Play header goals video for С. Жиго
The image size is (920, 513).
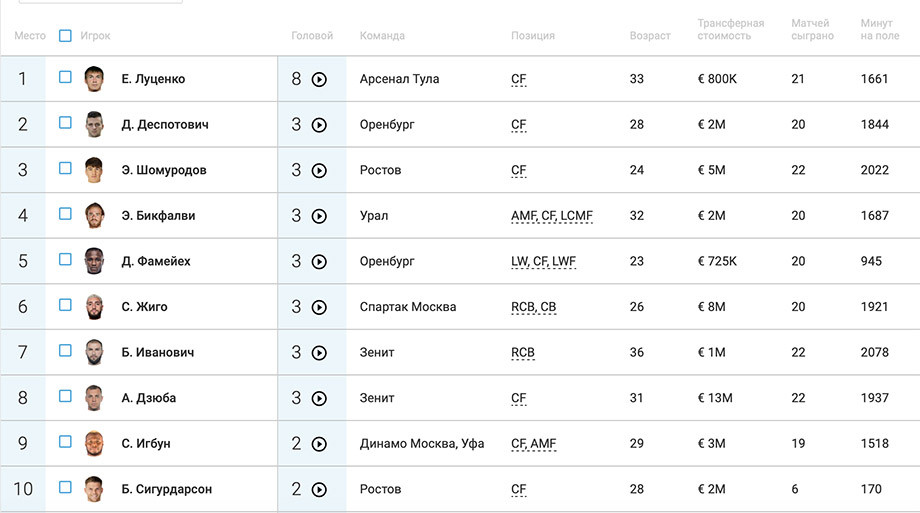[319, 308]
